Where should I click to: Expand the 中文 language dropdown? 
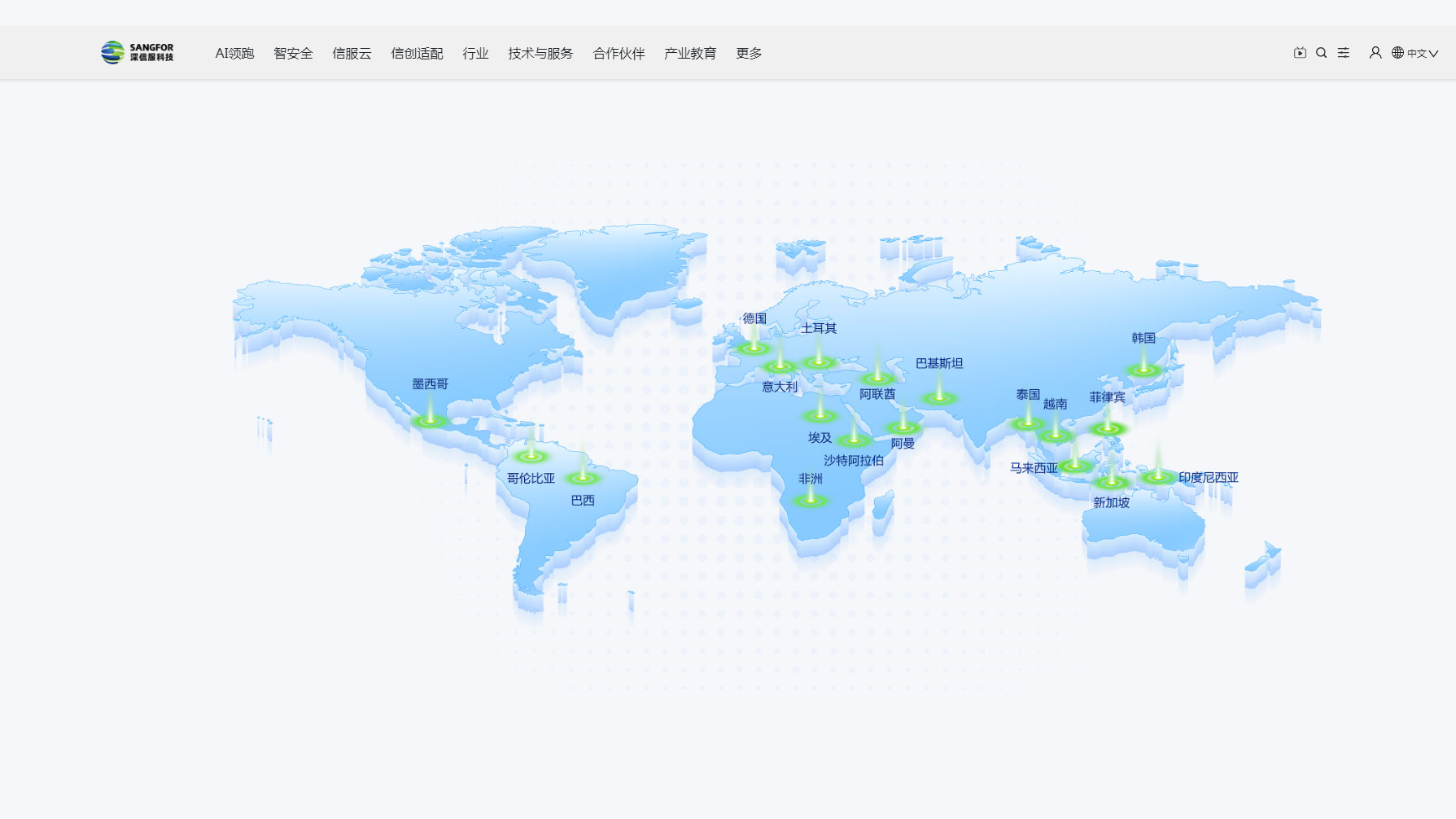(1423, 54)
